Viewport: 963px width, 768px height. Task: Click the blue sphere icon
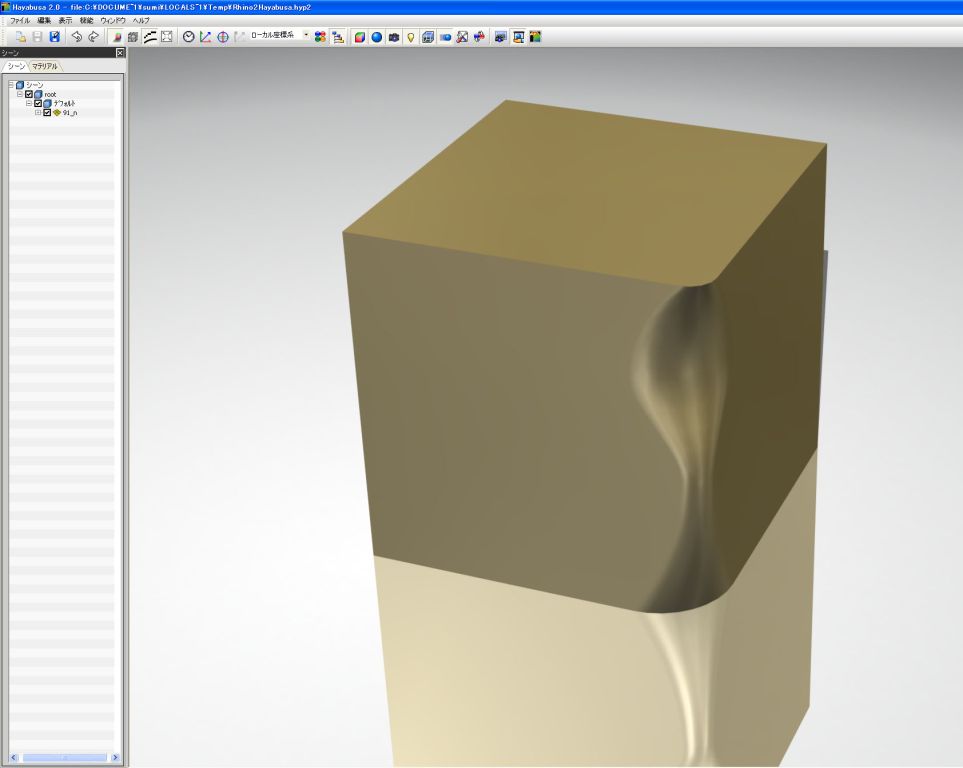click(377, 37)
